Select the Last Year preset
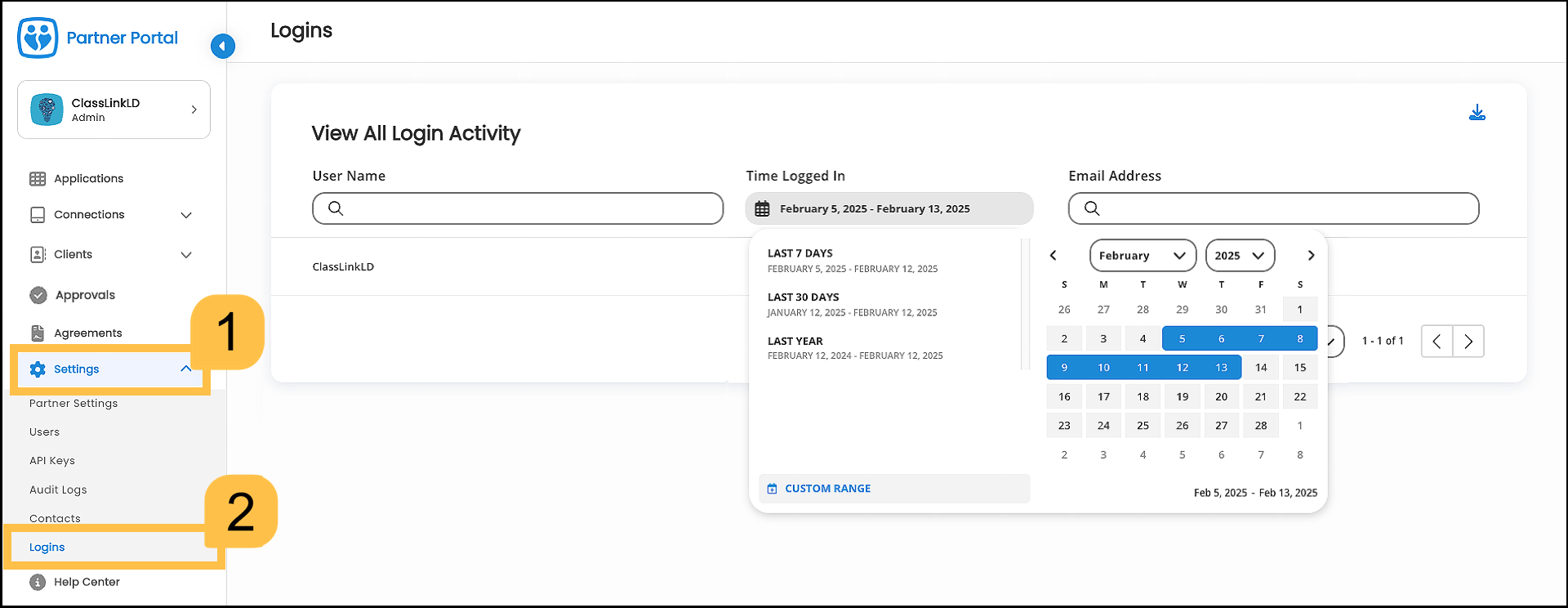The image size is (1568, 608). click(855, 348)
